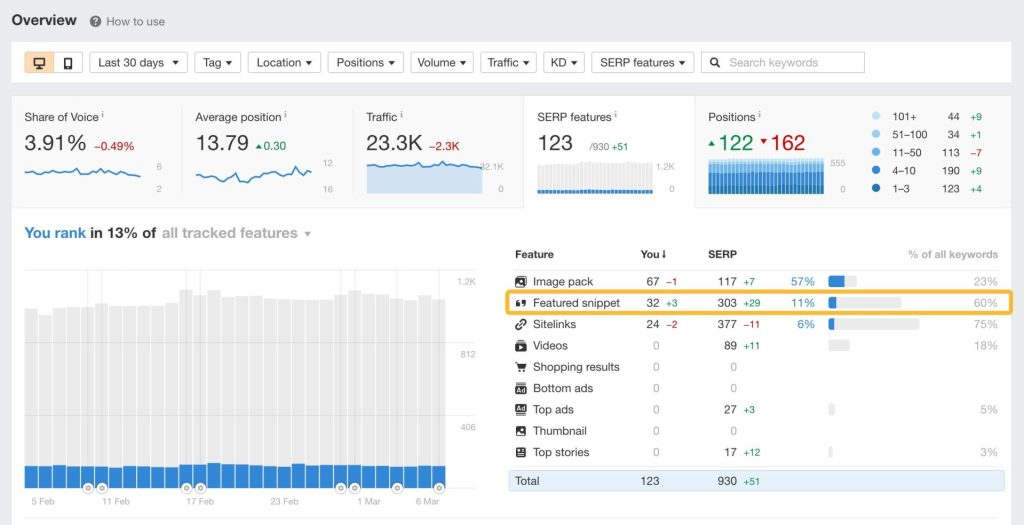Click the Featured snippet percentage bar
This screenshot has height=525, width=1024.
pyautogui.click(x=864, y=303)
